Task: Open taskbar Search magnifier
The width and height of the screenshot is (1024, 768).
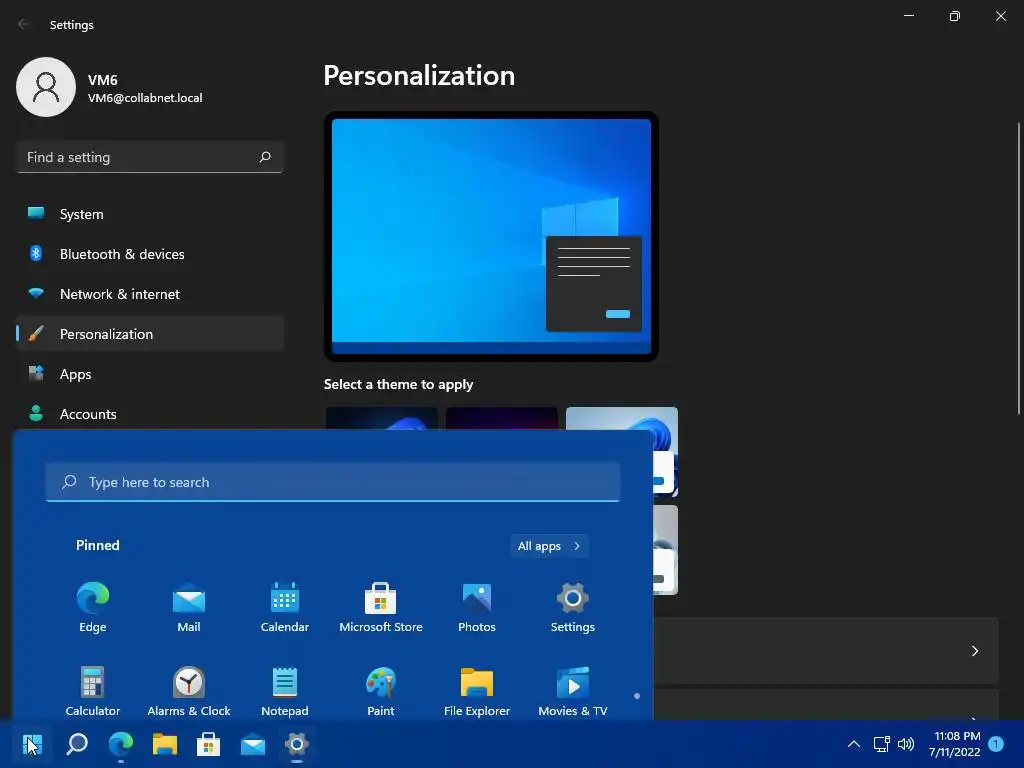Action: pyautogui.click(x=77, y=744)
